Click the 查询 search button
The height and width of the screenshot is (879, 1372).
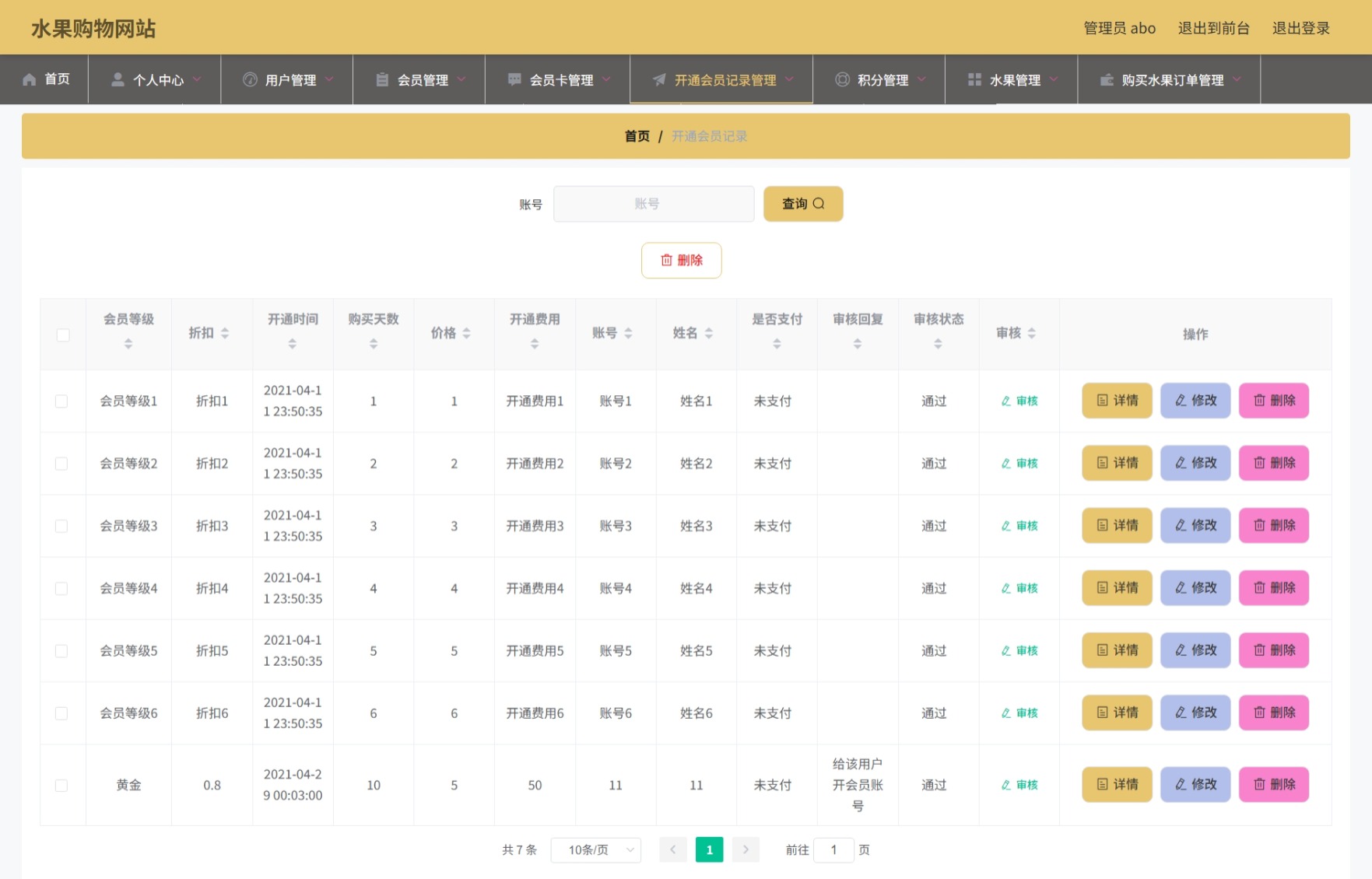803,204
